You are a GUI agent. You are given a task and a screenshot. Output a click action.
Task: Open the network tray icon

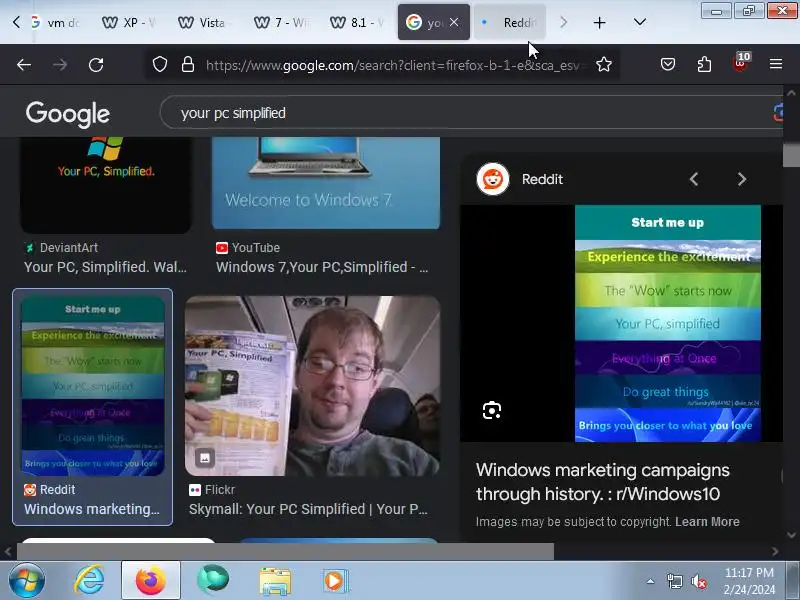[674, 581]
